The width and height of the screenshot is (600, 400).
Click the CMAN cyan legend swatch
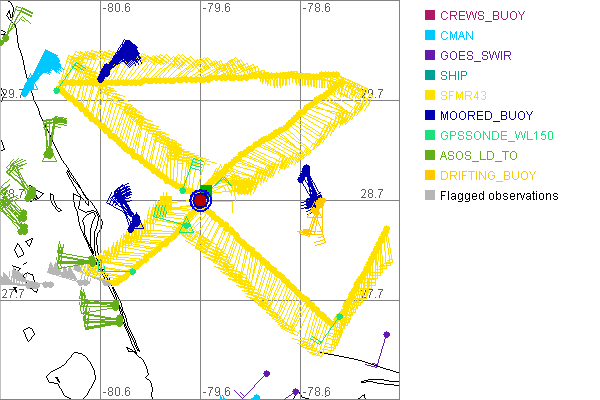point(431,36)
